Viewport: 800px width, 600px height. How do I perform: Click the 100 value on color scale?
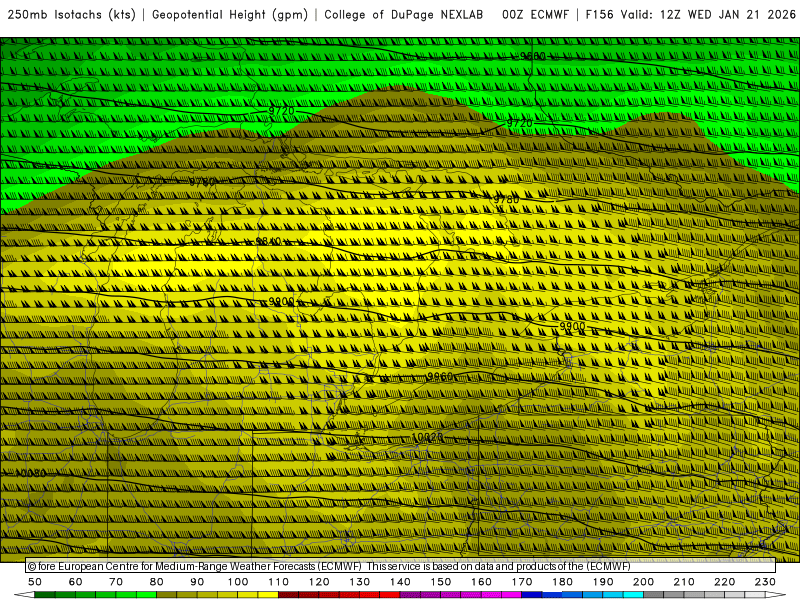pos(238,582)
